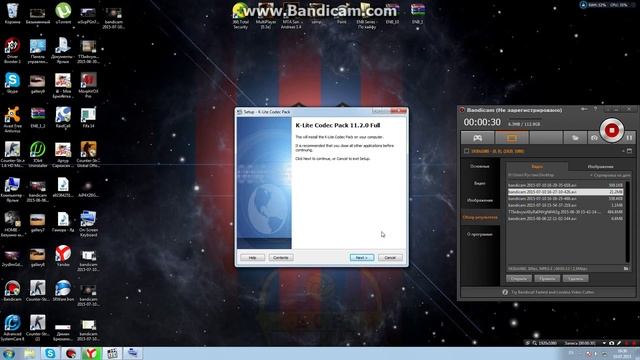This screenshot has height=360, width=640.
Task: Click Bandicam key icon in title bar
Action: [x=584, y=109]
